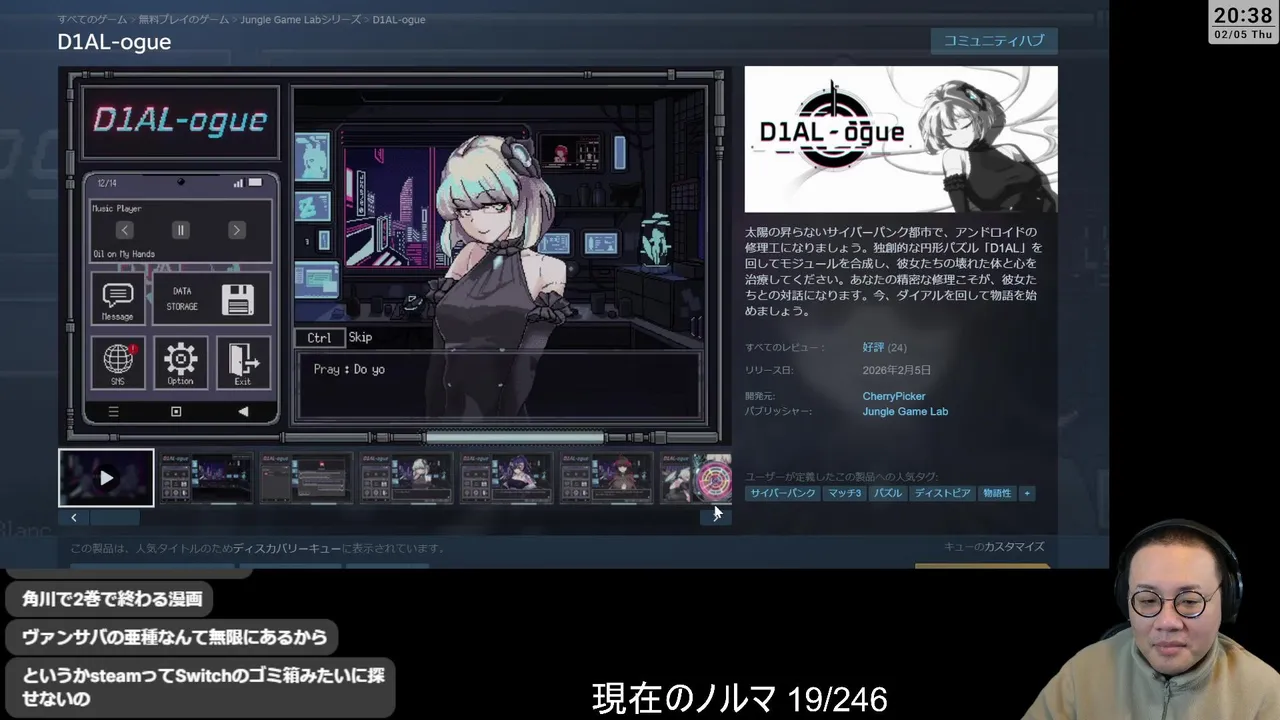Open developer CherryPicker link
The image size is (1280, 720).
coord(894,396)
